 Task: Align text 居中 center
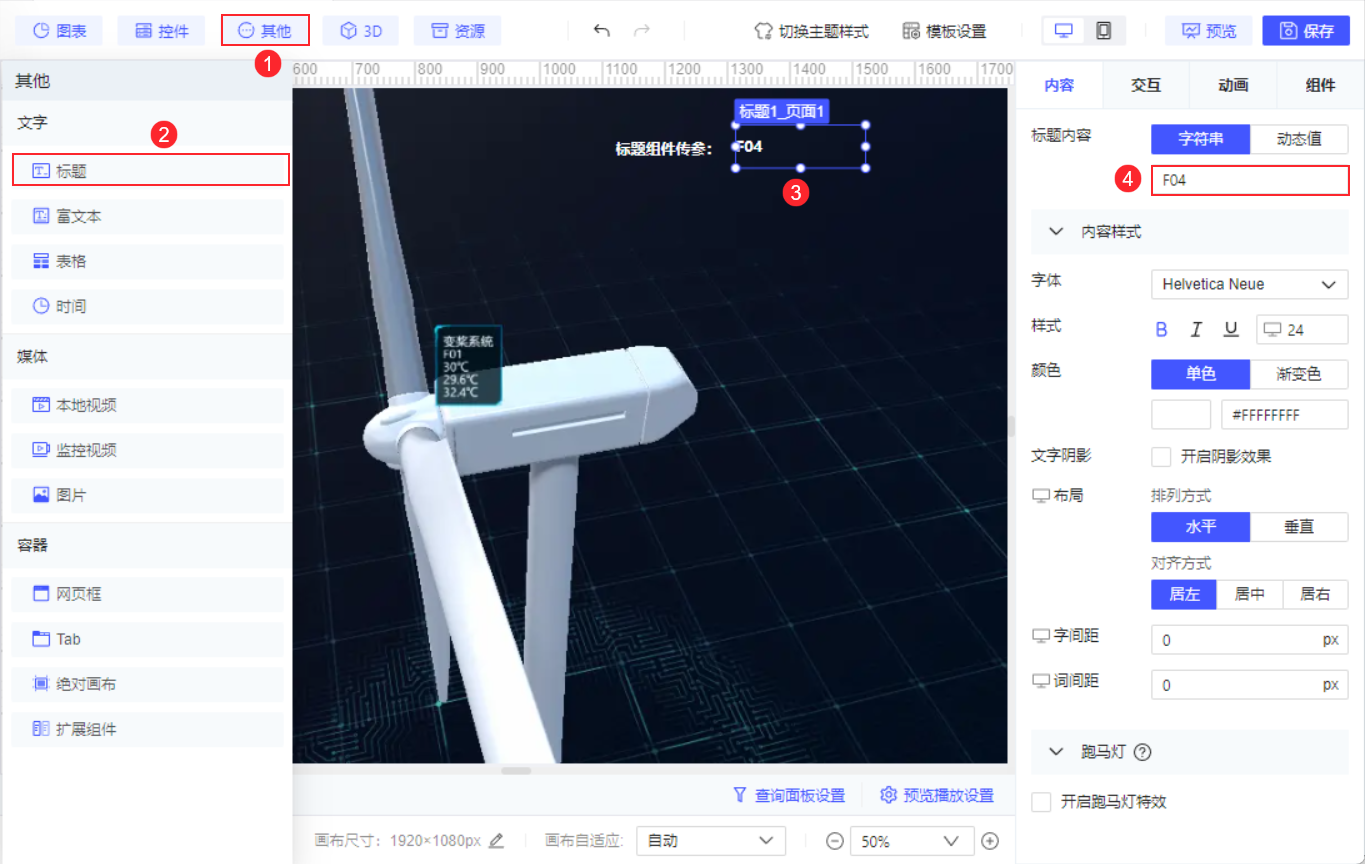(x=1250, y=594)
